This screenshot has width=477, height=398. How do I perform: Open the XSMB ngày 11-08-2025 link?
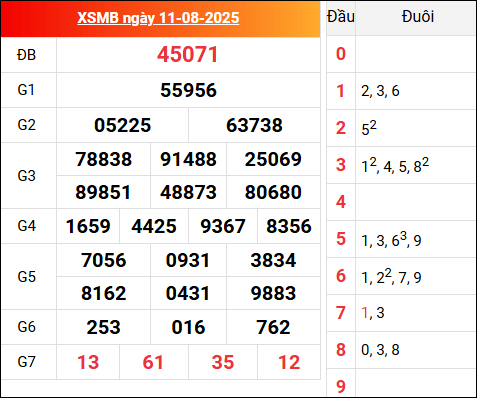(x=158, y=18)
